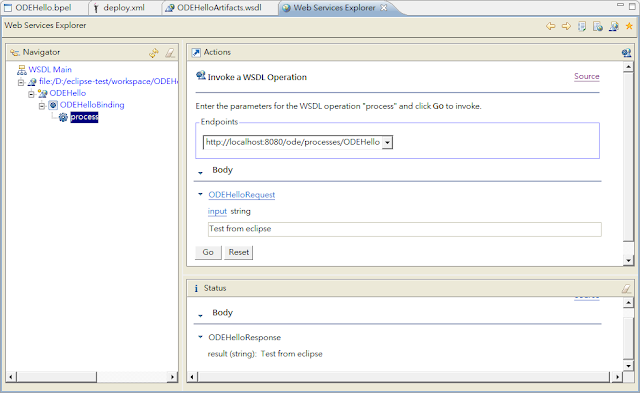Click the Navigator panel header icon
640x393 pixels.
(15, 53)
